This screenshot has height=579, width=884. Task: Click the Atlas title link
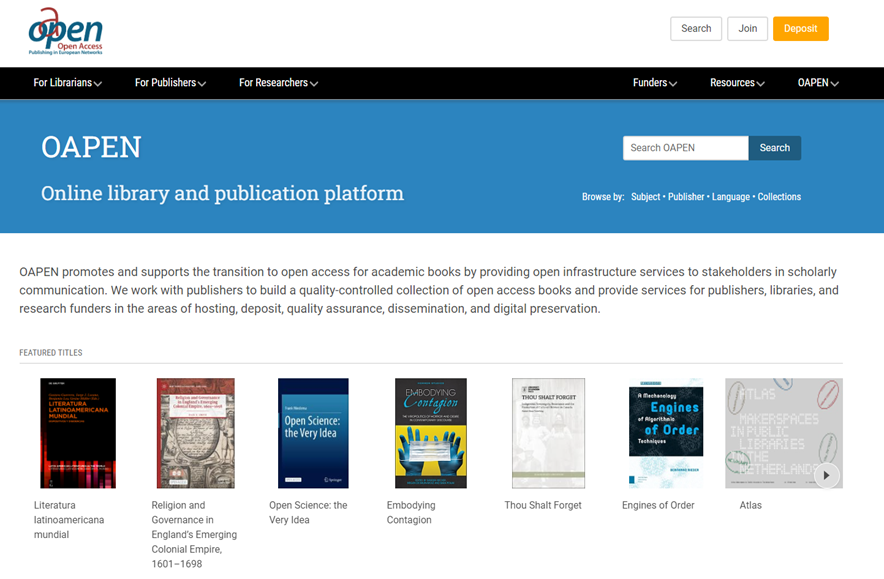pos(750,505)
